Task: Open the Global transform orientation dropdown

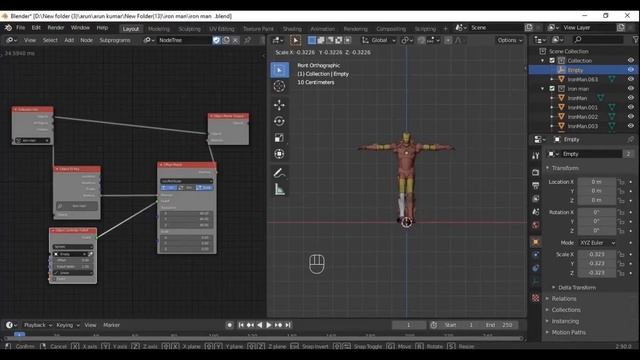Action: (x=378, y=40)
